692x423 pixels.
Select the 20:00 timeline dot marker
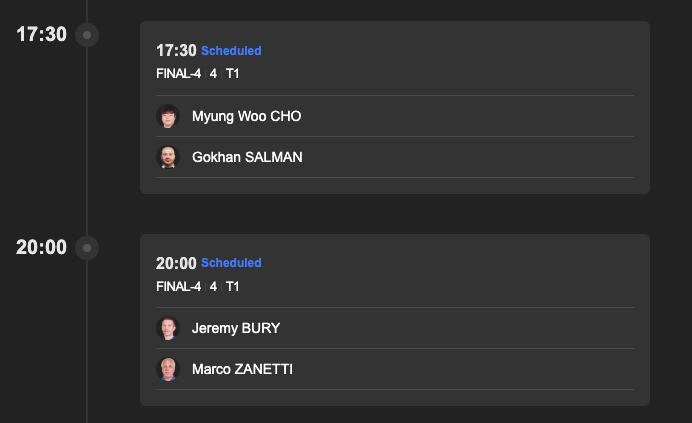click(x=87, y=248)
